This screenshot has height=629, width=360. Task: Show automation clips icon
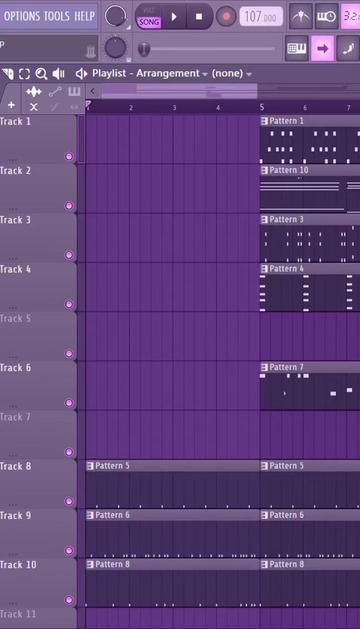pyautogui.click(x=55, y=91)
